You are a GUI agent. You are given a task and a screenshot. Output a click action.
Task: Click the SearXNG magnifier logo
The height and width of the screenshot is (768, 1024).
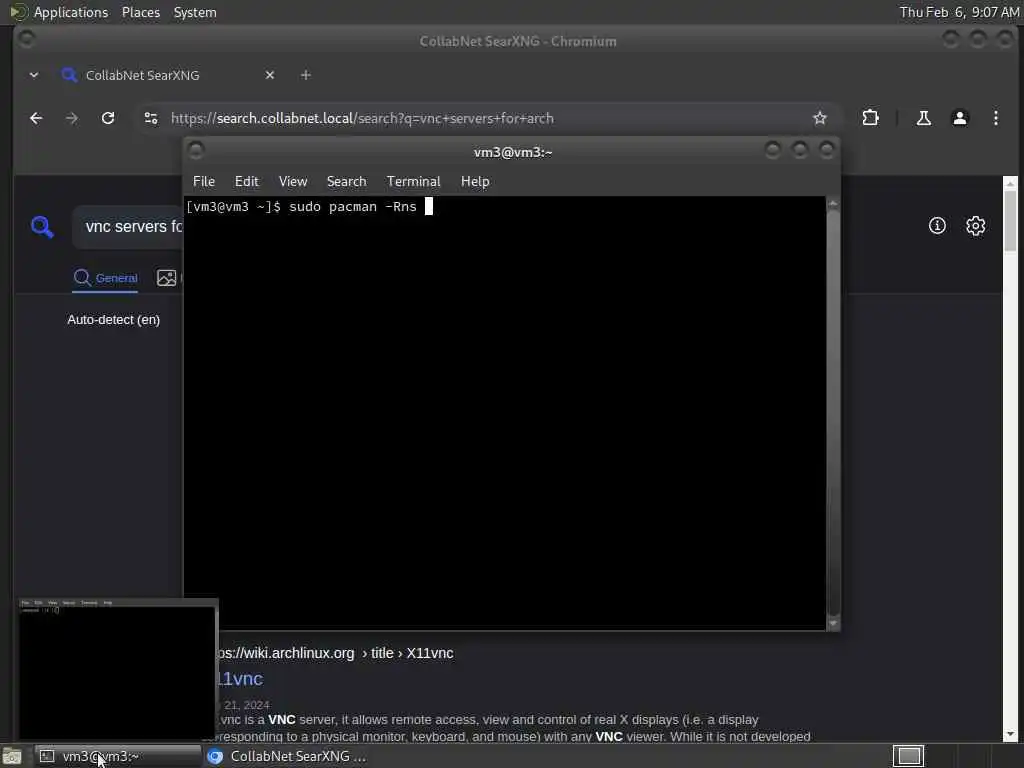42,227
